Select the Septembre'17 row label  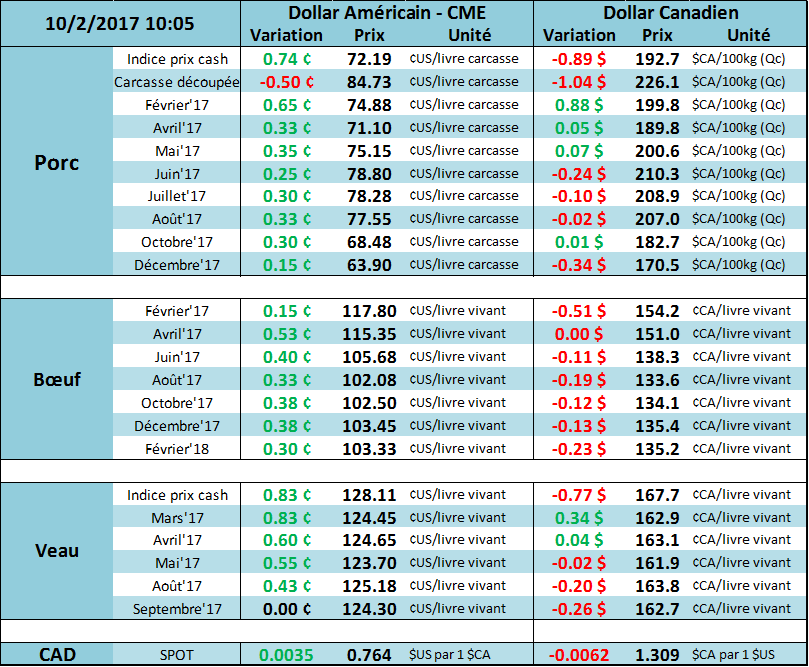[177, 609]
